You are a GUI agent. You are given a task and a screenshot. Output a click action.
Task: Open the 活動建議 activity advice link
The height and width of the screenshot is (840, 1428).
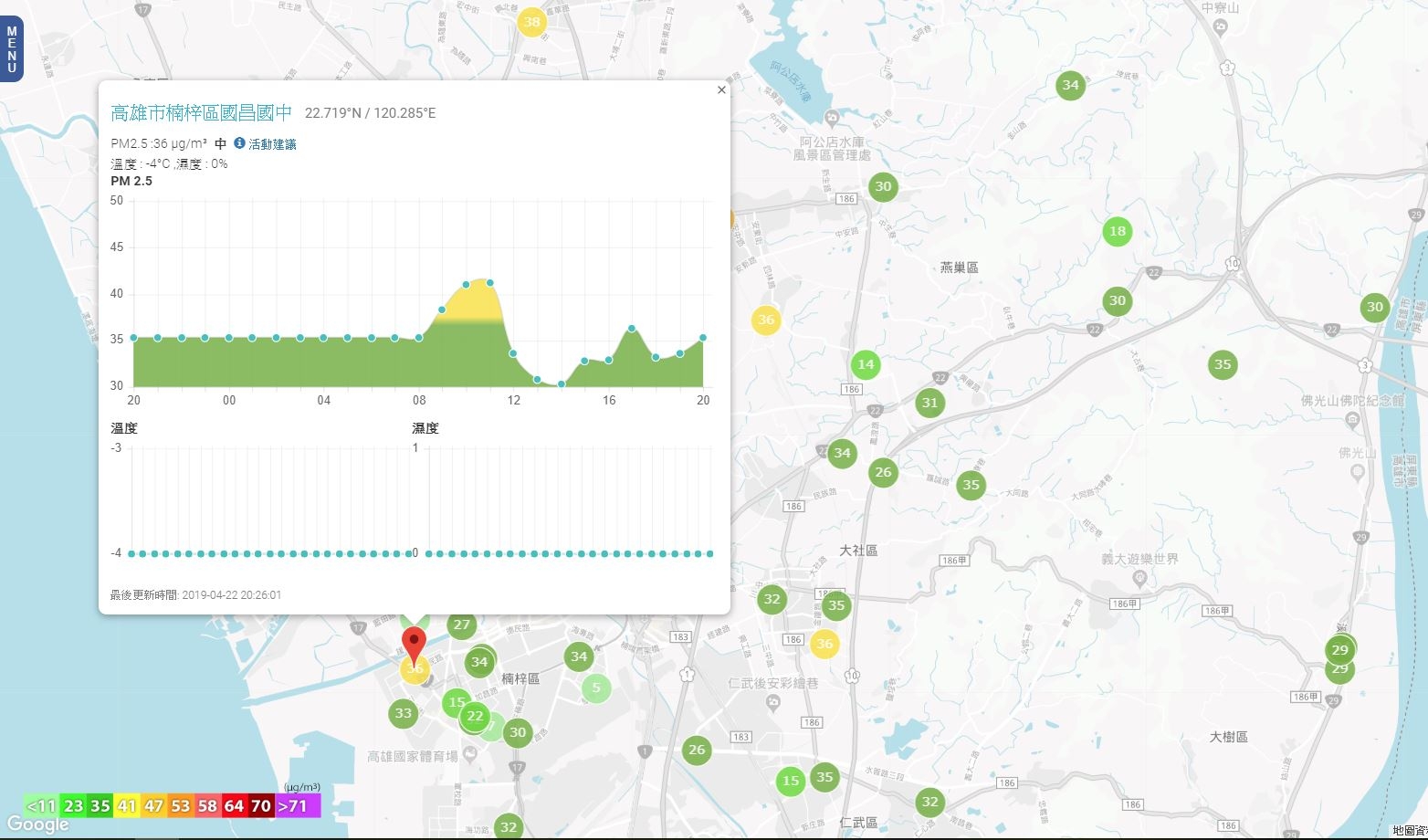pyautogui.click(x=272, y=144)
